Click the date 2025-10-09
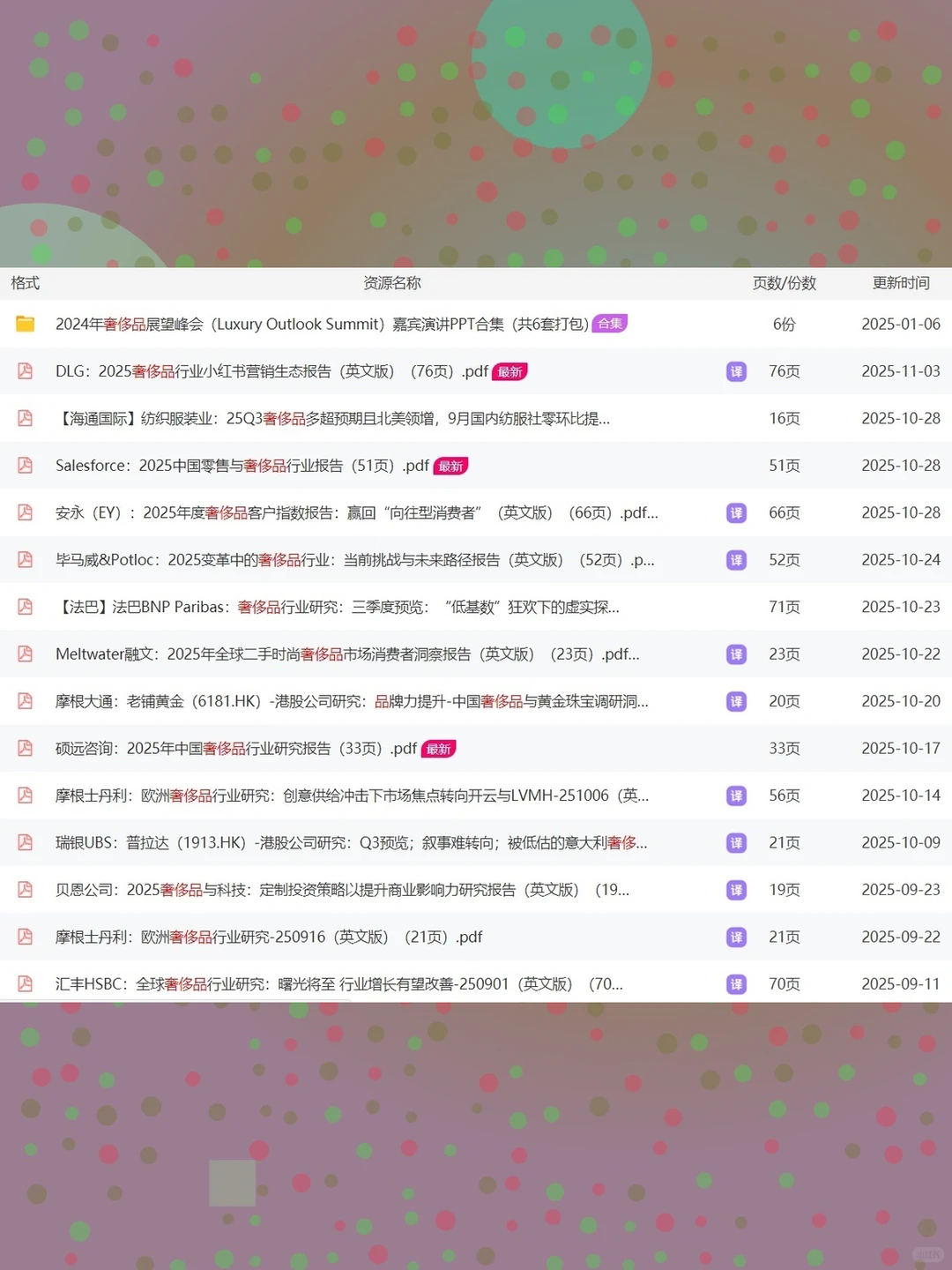 [x=901, y=843]
